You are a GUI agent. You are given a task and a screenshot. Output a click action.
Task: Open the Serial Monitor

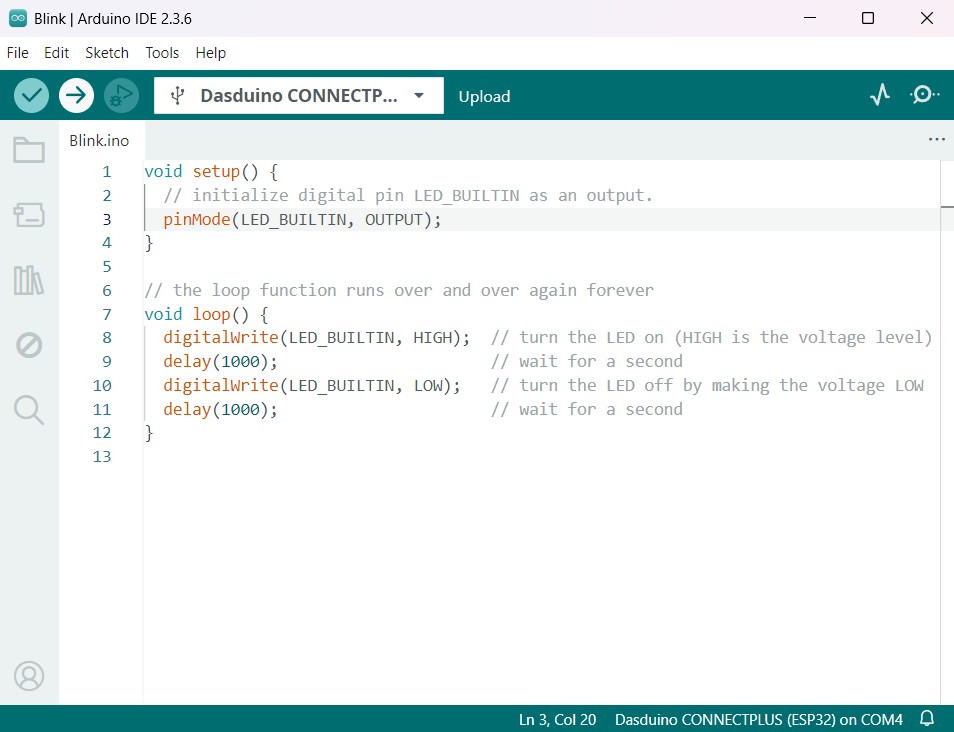coord(923,95)
